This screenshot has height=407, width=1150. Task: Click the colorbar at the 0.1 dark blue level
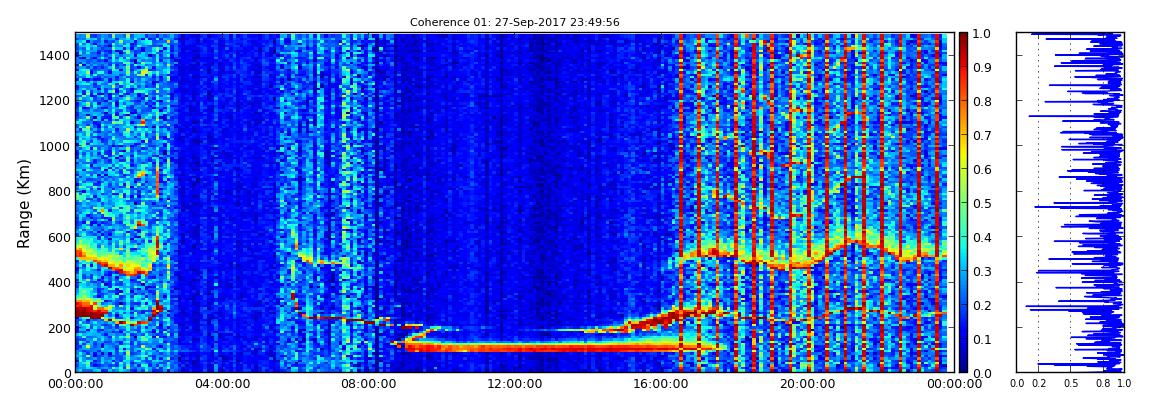(962, 339)
